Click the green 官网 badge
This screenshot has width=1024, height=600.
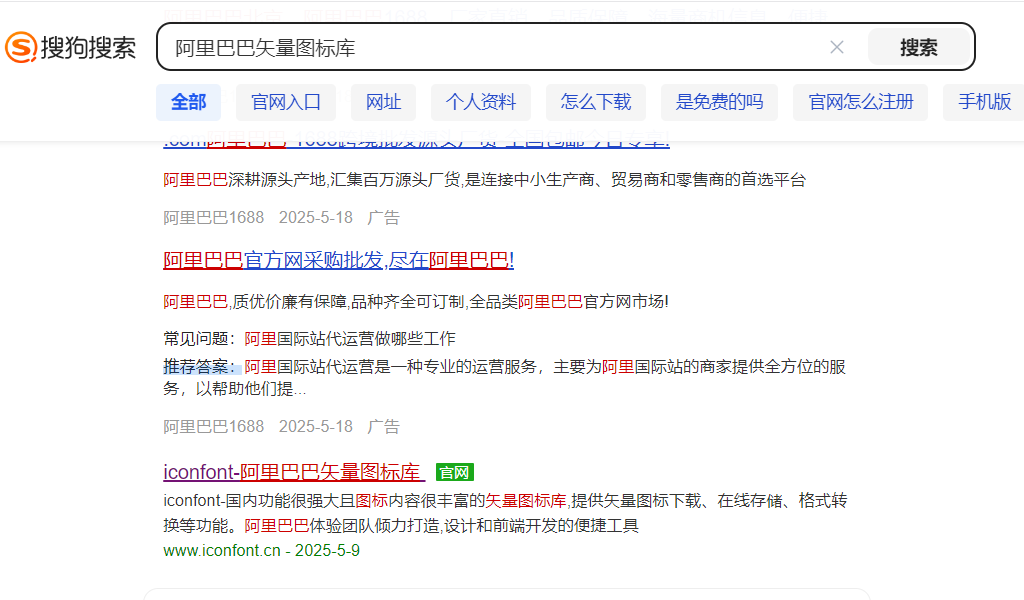(455, 472)
